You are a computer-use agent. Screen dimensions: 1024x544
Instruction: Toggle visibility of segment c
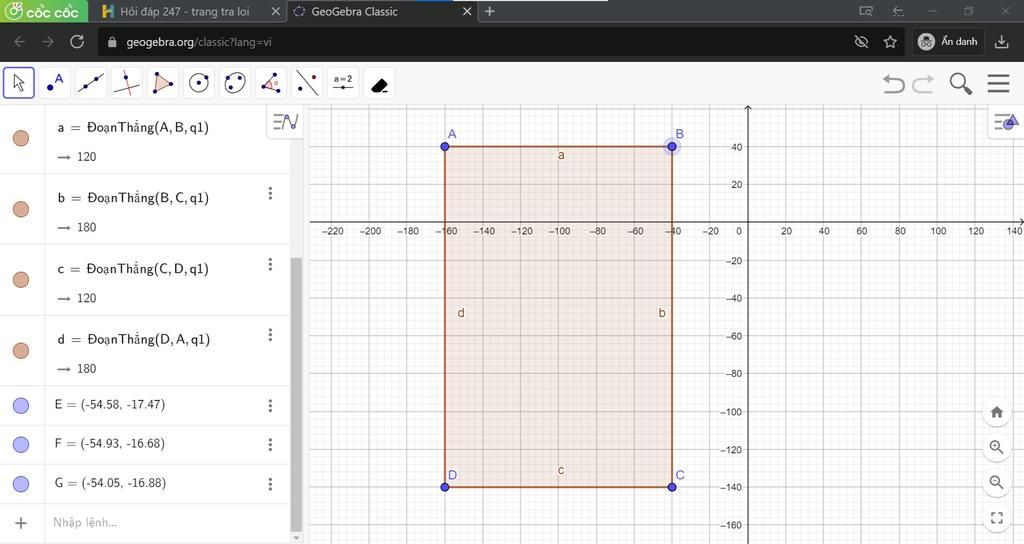coord(21,280)
